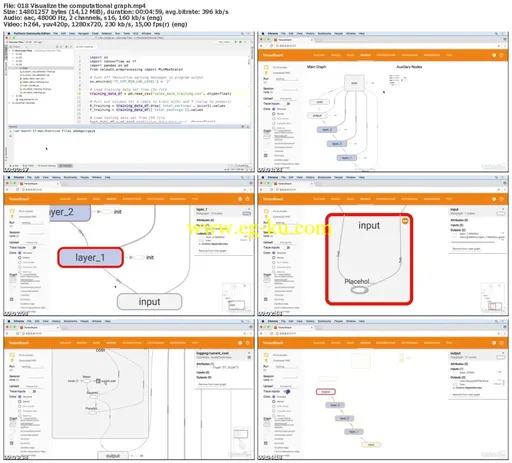
Task: Open the File menu in PyCharm frame
Action: (x=55, y=34)
